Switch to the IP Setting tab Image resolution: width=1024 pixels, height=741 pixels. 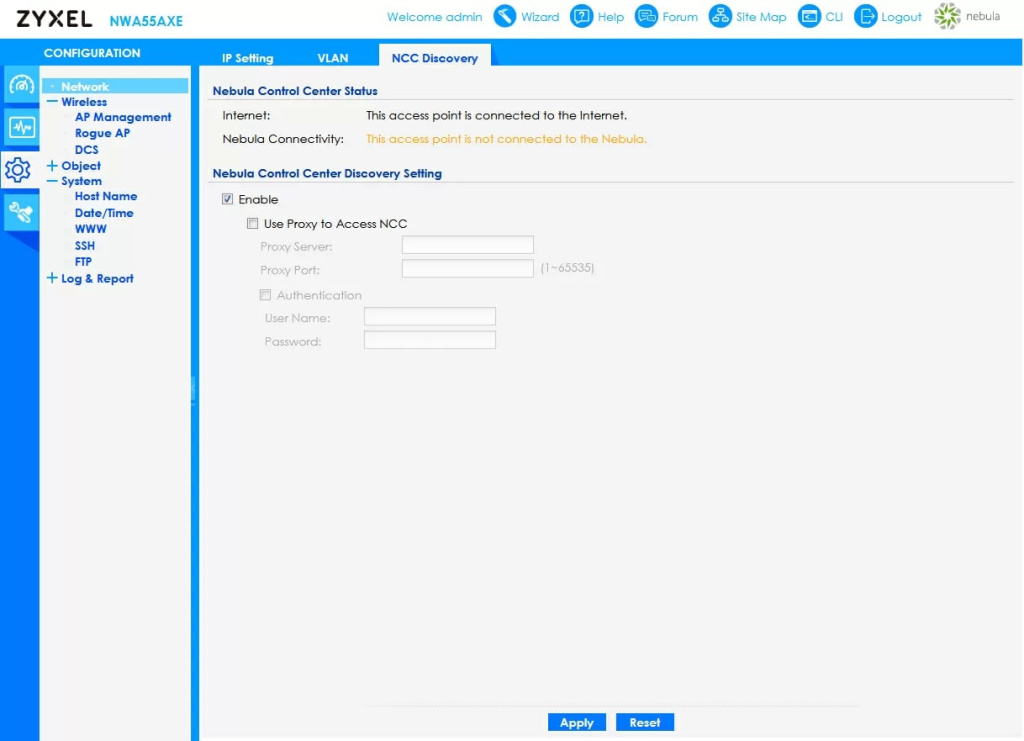click(x=247, y=58)
